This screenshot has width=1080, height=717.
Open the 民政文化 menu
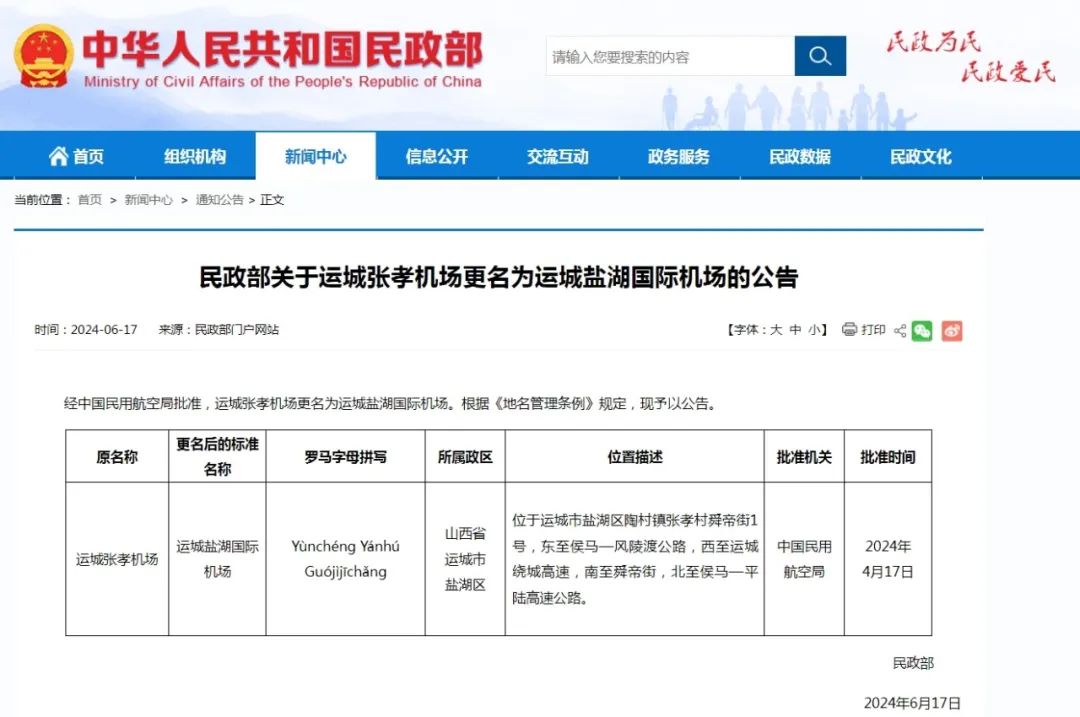click(921, 156)
